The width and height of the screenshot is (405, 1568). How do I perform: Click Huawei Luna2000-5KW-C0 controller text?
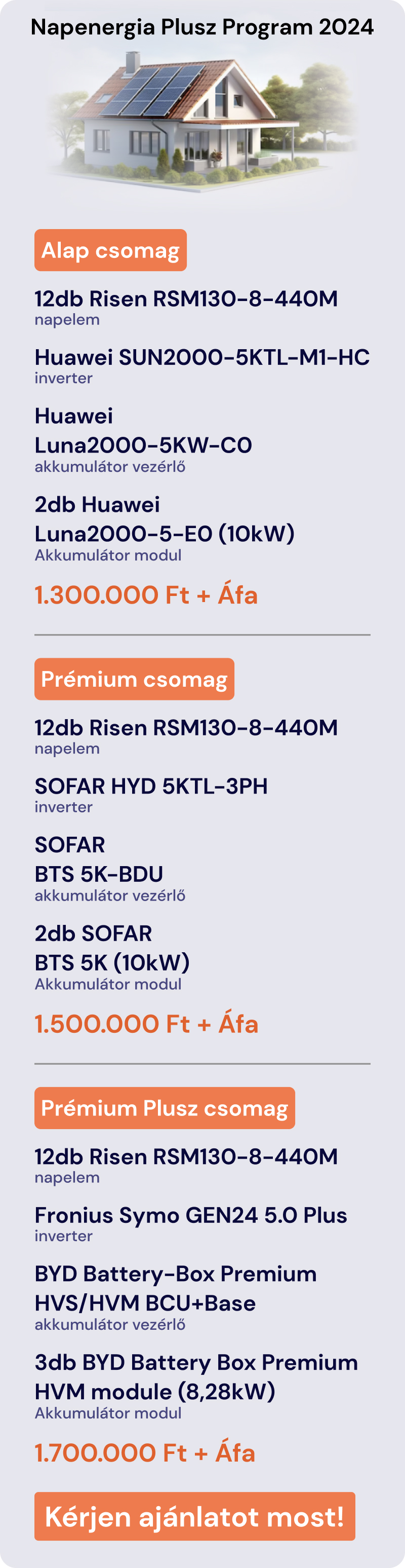coord(143,430)
